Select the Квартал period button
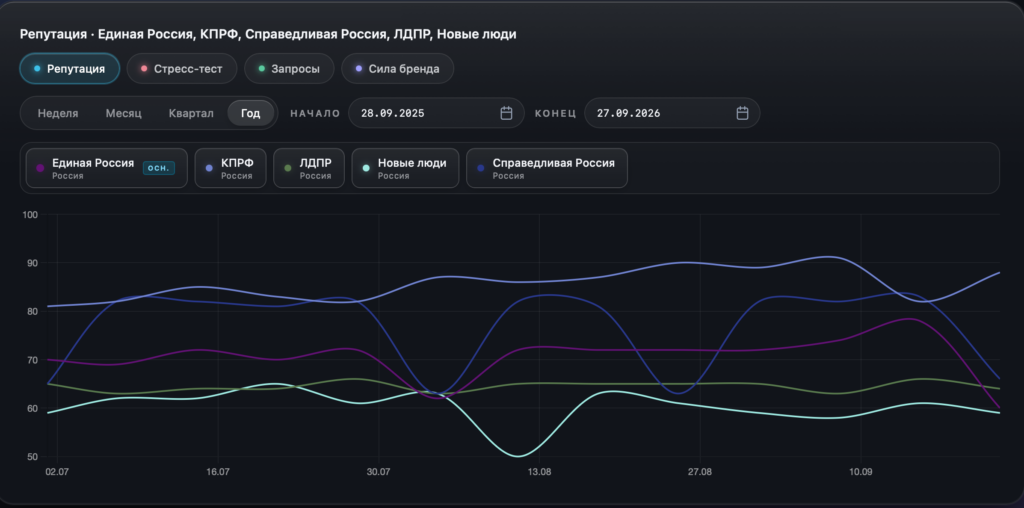The height and width of the screenshot is (508, 1024). pyautogui.click(x=191, y=113)
